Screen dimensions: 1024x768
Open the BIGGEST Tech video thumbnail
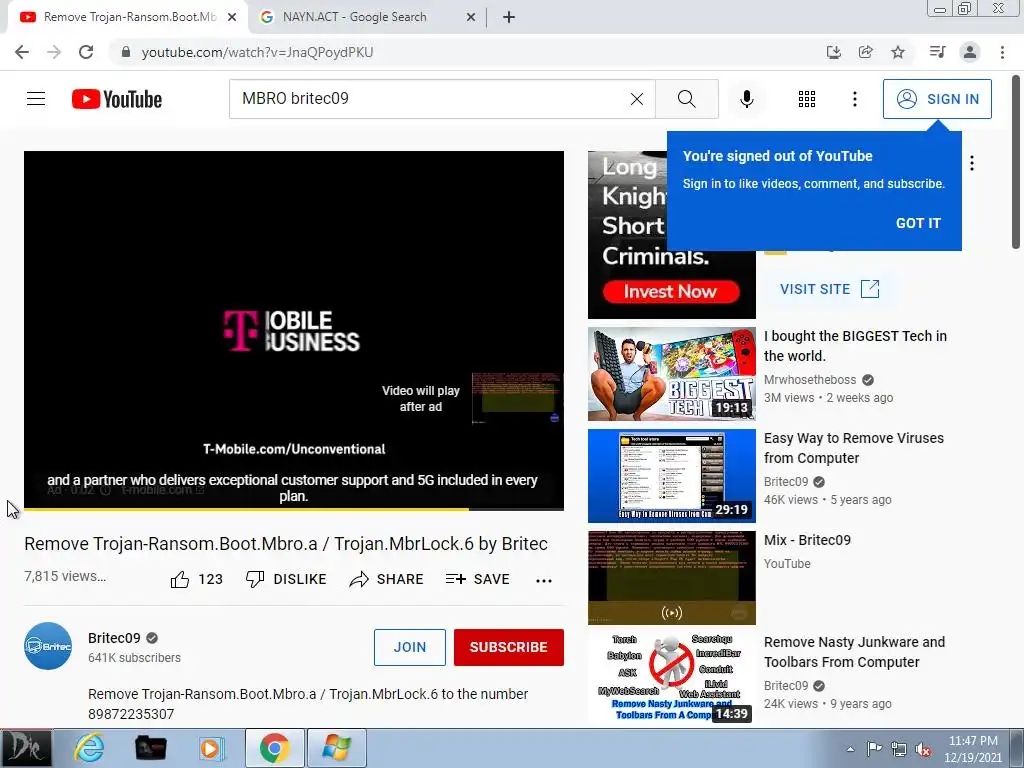[x=671, y=374]
